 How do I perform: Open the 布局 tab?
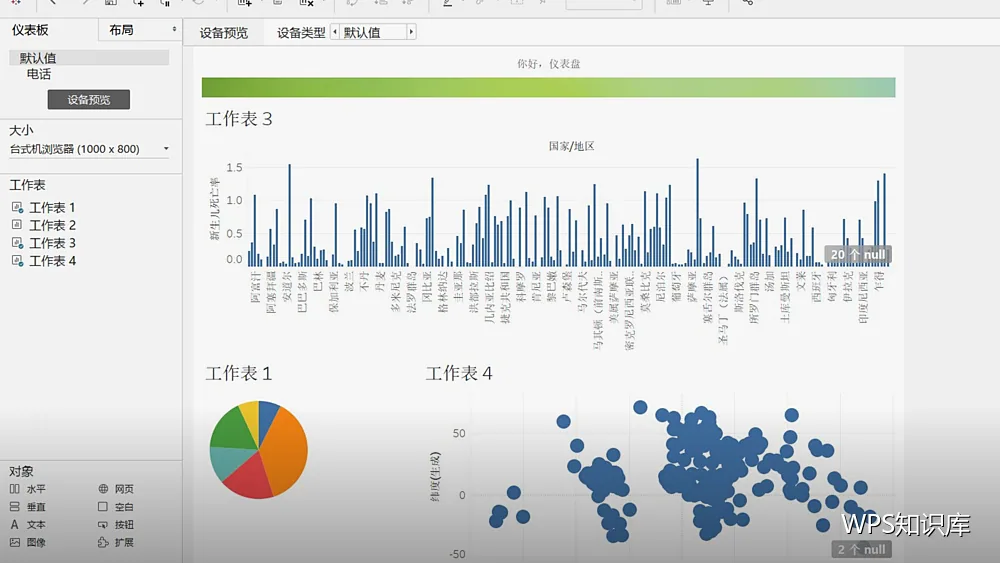[x=121, y=30]
